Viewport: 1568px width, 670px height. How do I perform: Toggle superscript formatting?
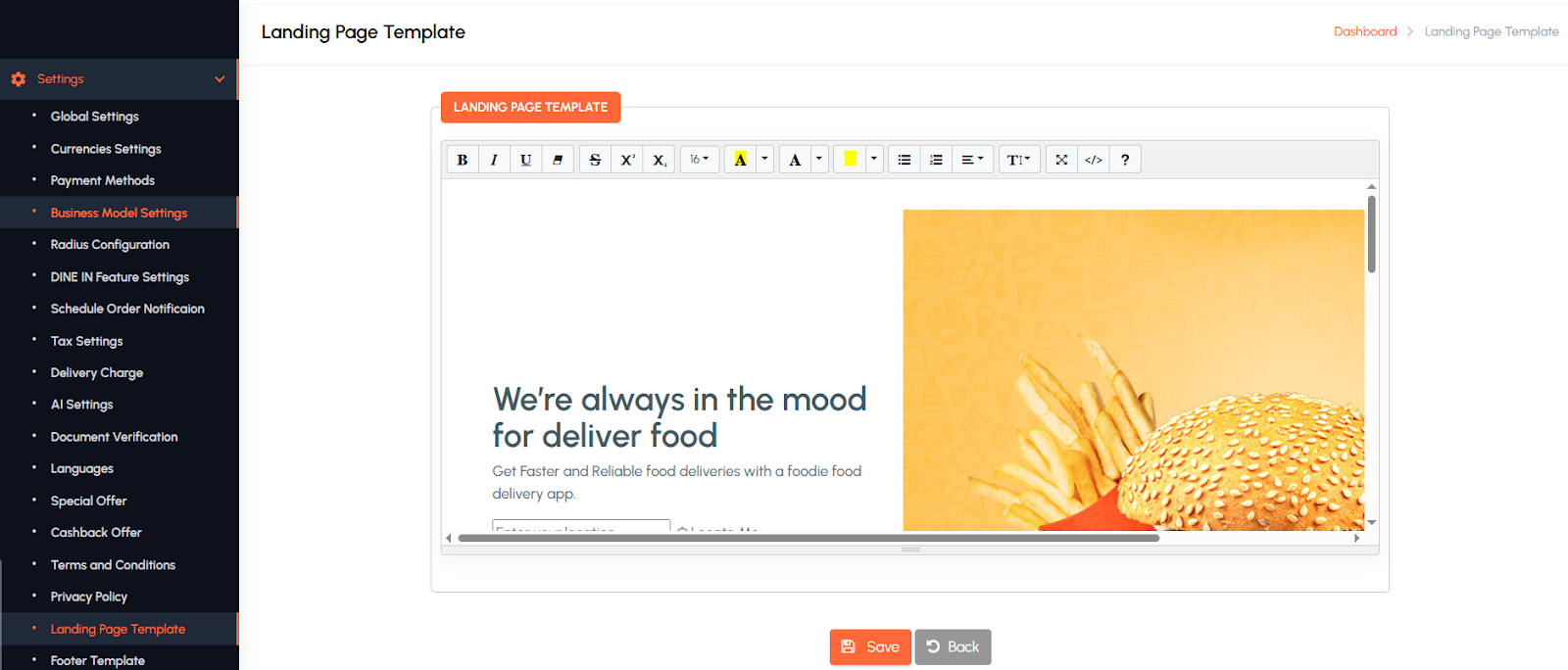pyautogui.click(x=627, y=160)
